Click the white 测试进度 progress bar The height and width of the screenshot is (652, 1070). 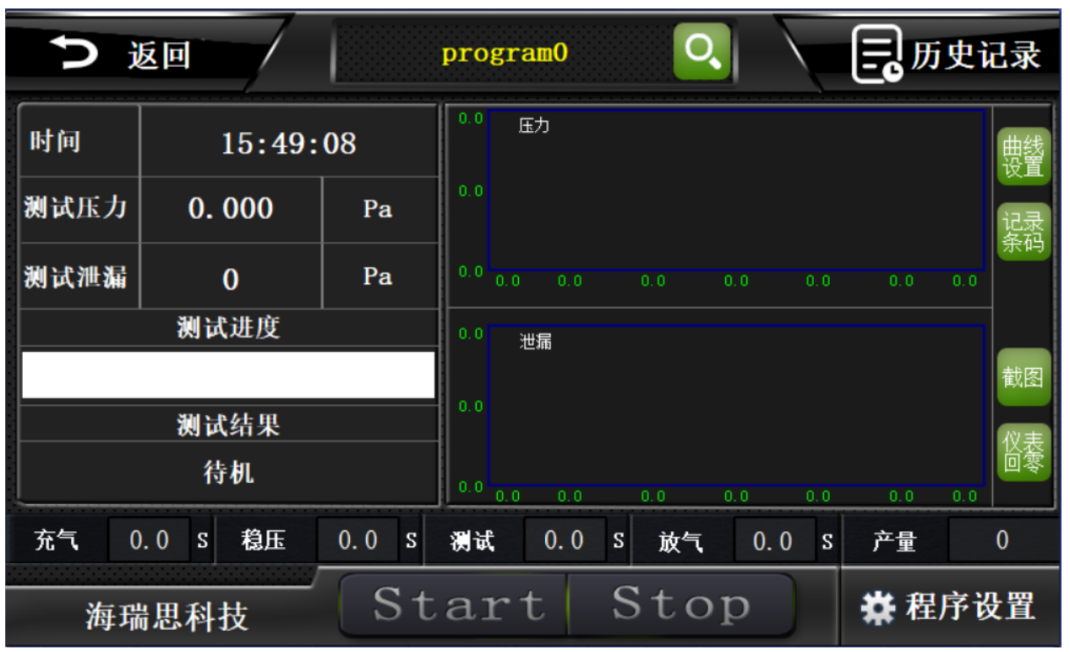[228, 375]
